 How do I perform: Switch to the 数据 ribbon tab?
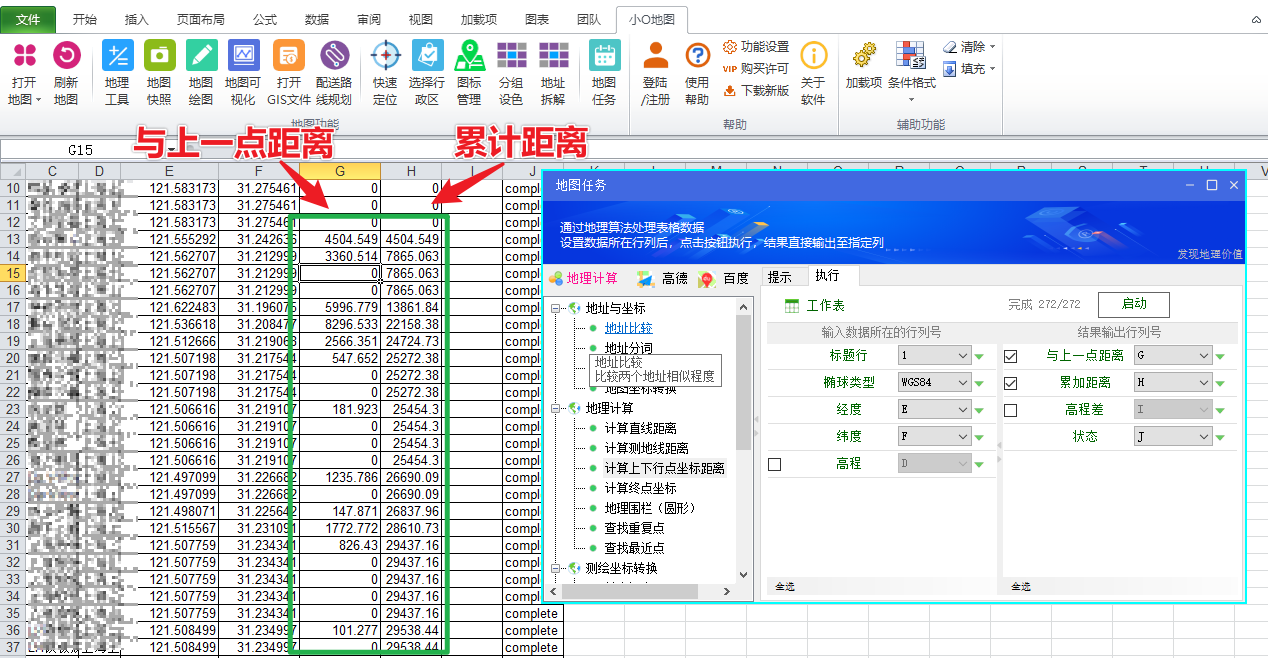(x=316, y=19)
